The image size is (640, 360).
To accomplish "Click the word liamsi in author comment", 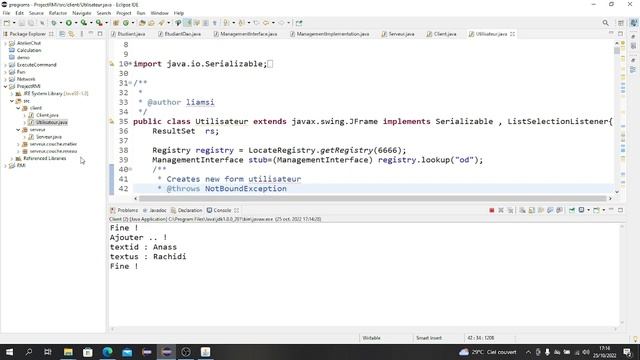I will pyautogui.click(x=200, y=102).
